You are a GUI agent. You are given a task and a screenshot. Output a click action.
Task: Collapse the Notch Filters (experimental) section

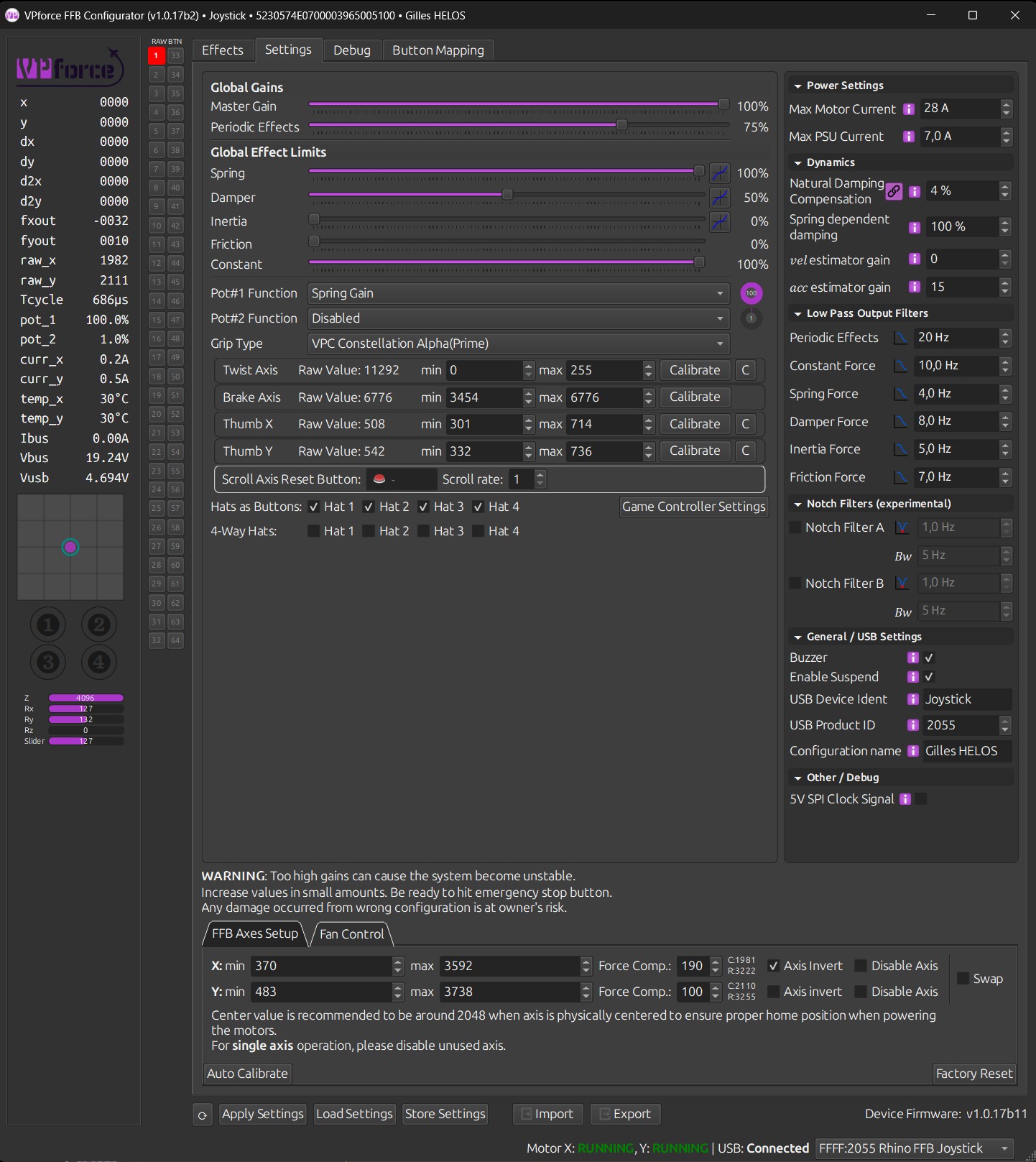click(797, 504)
